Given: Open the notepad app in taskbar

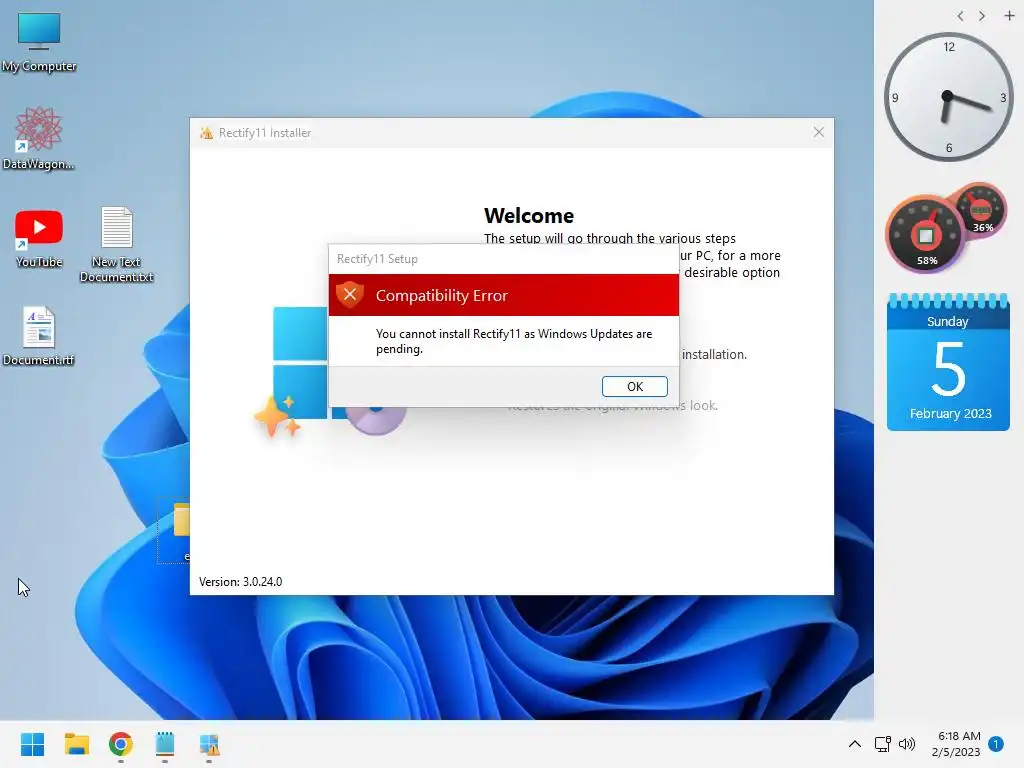Looking at the screenshot, I should pos(165,744).
